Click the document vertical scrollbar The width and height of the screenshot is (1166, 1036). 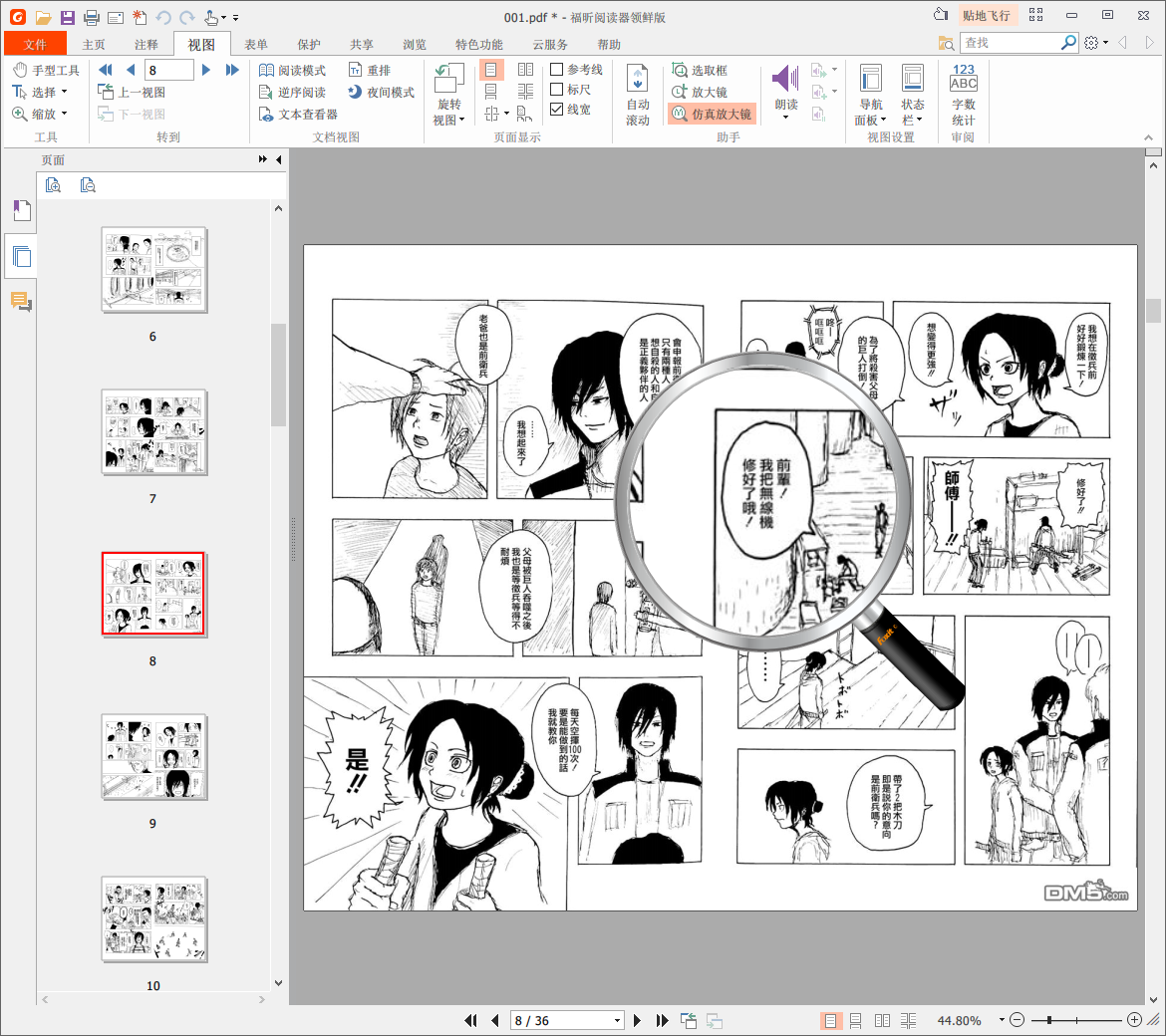pos(1153,311)
